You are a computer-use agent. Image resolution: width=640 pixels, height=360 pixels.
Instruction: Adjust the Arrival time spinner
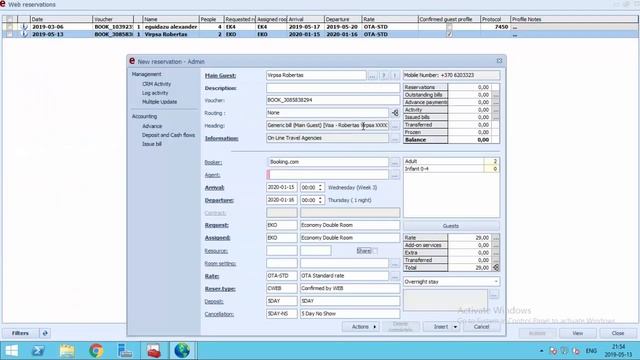coord(320,188)
